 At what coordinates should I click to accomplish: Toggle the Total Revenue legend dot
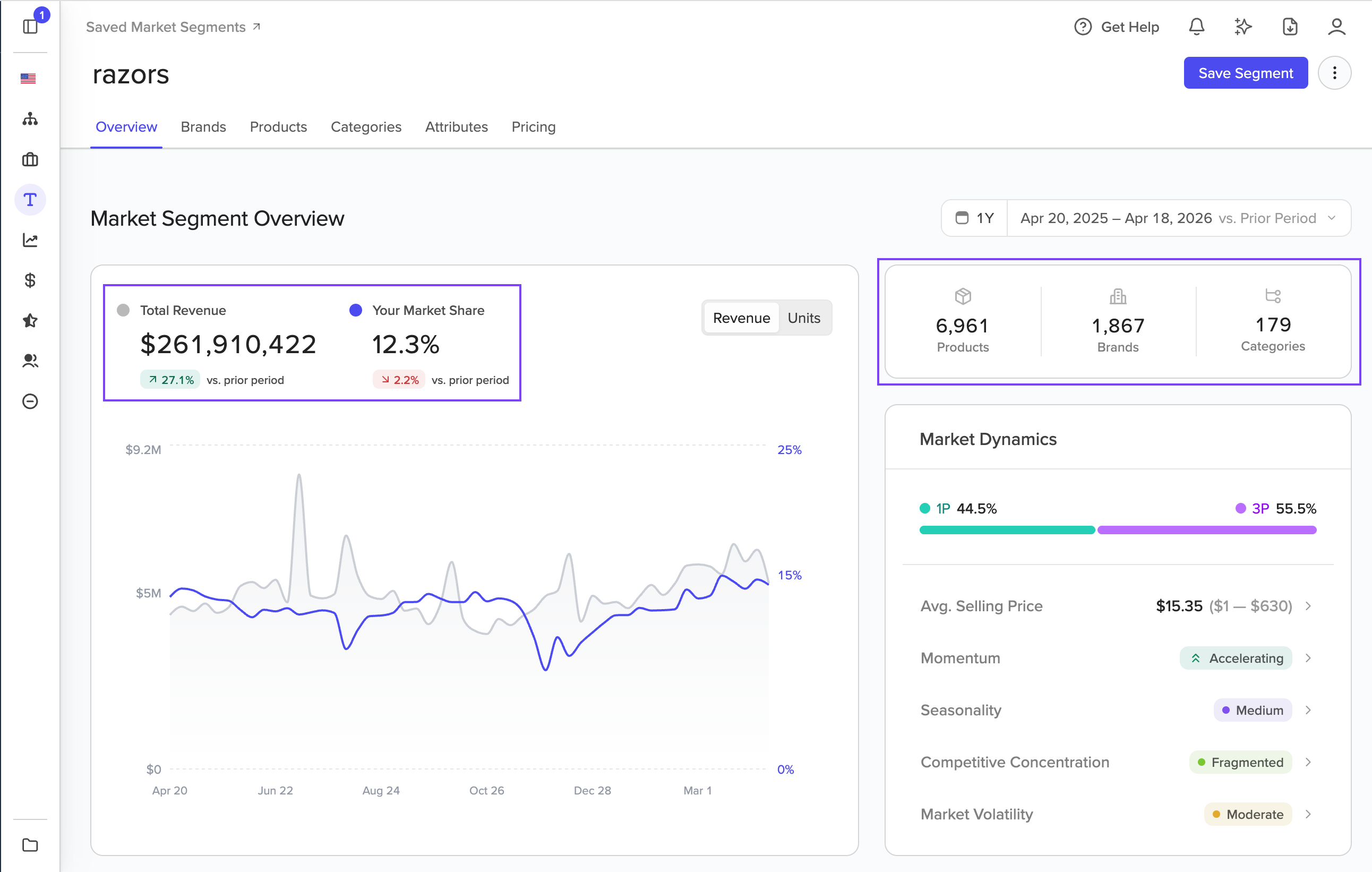click(x=123, y=310)
